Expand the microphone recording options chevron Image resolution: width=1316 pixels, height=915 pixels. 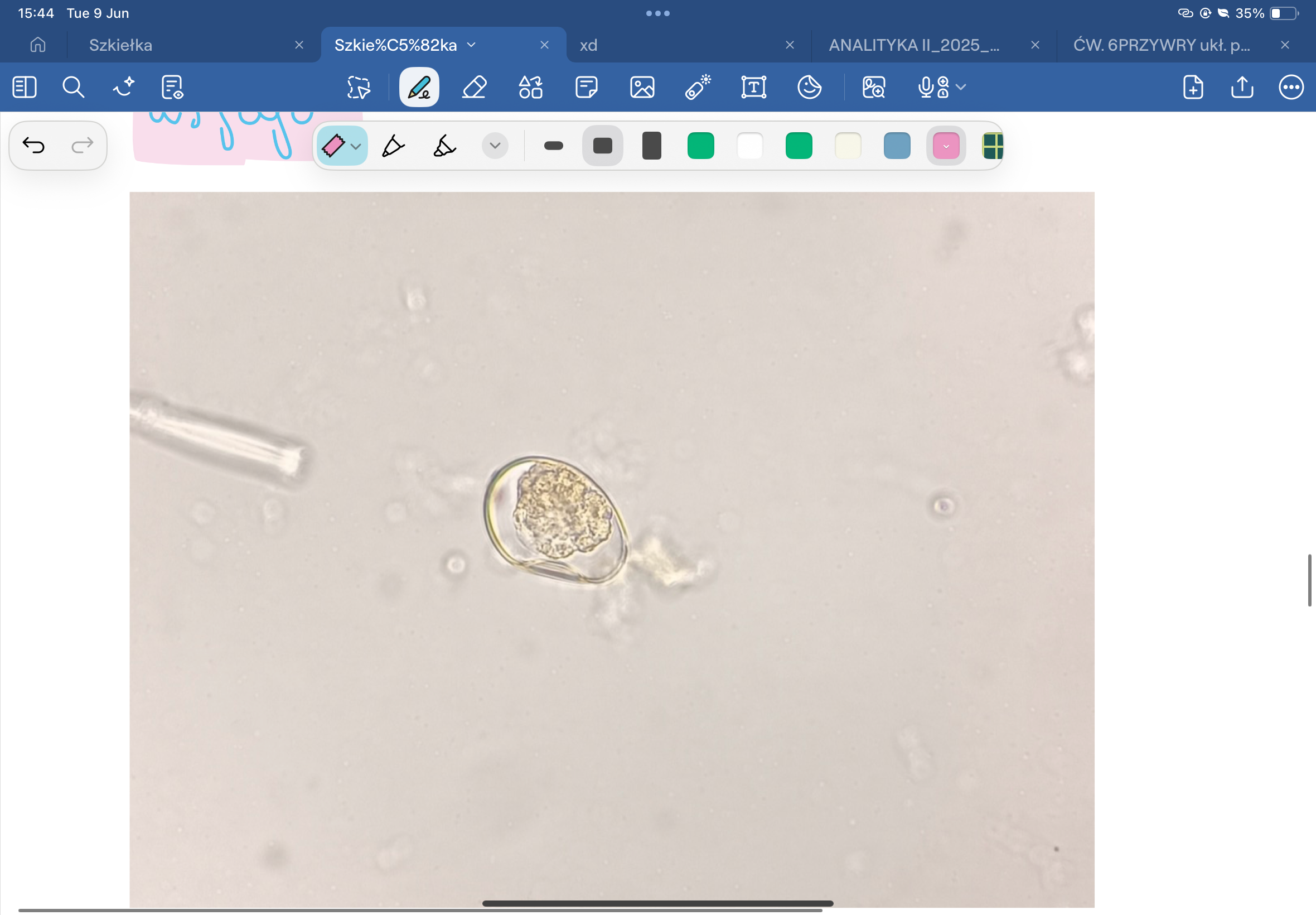tap(961, 87)
